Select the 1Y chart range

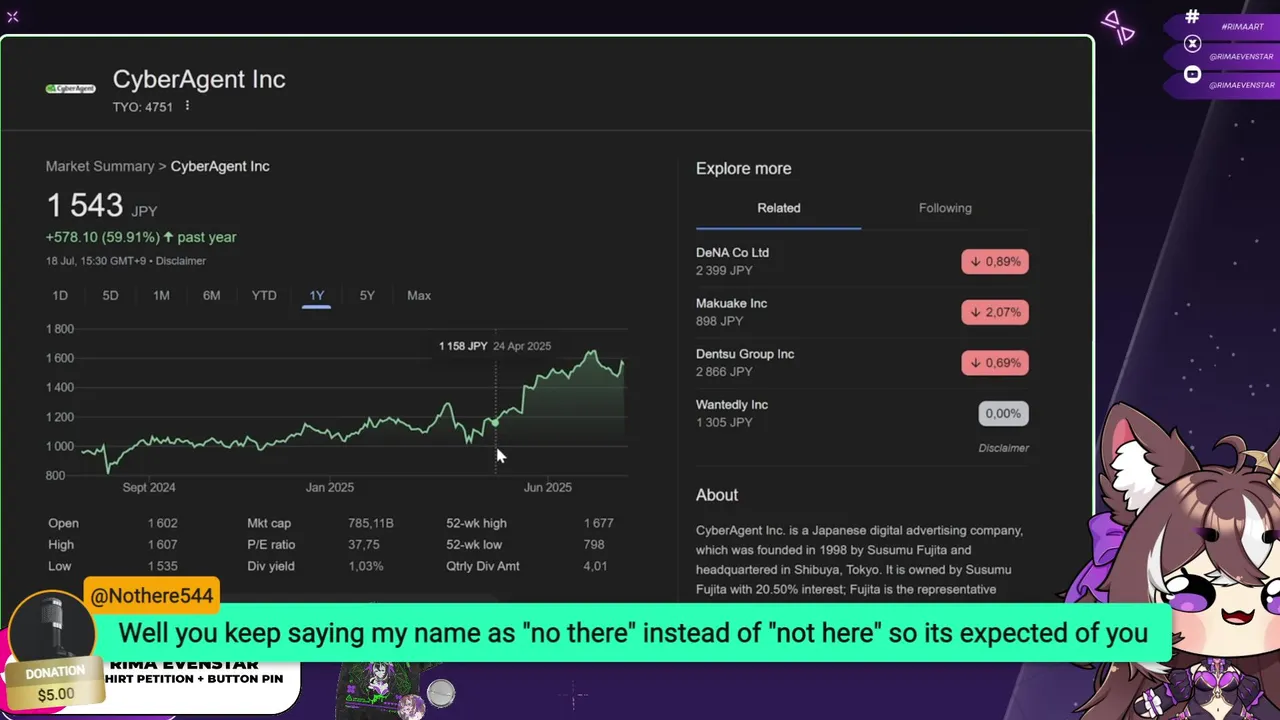coord(316,296)
